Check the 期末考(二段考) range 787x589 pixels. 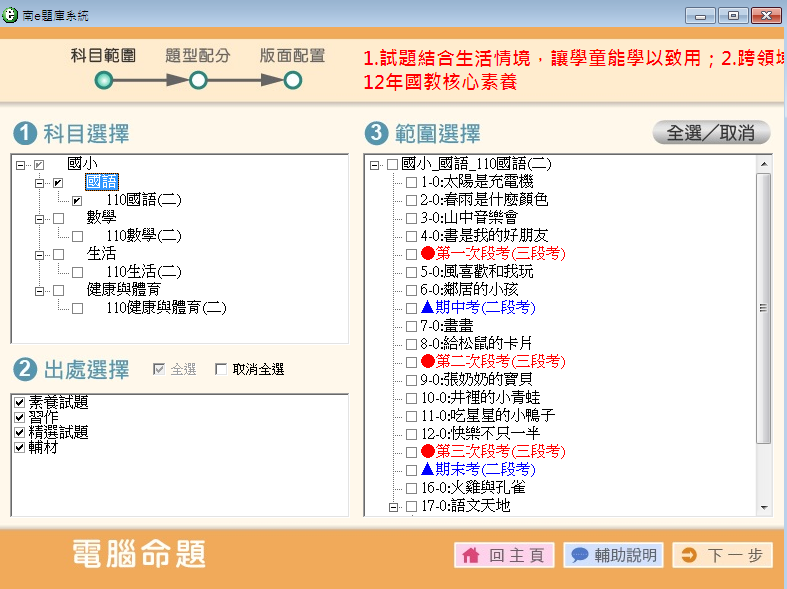[x=411, y=470]
